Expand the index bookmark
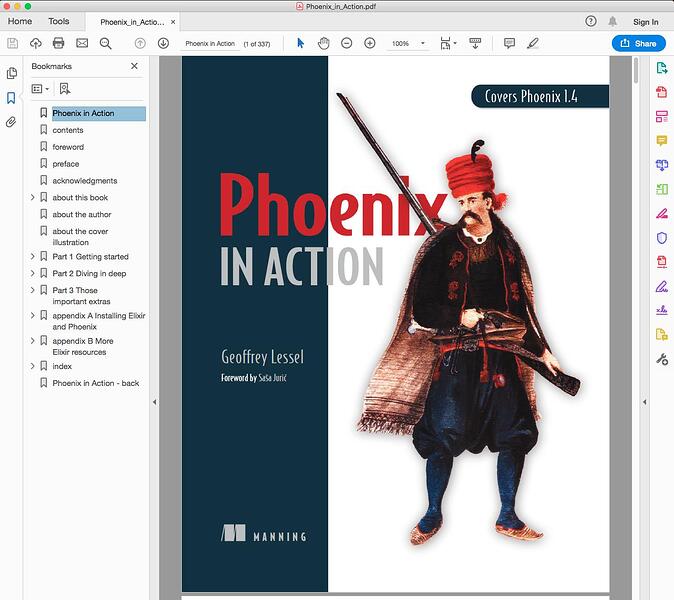 coord(33,366)
